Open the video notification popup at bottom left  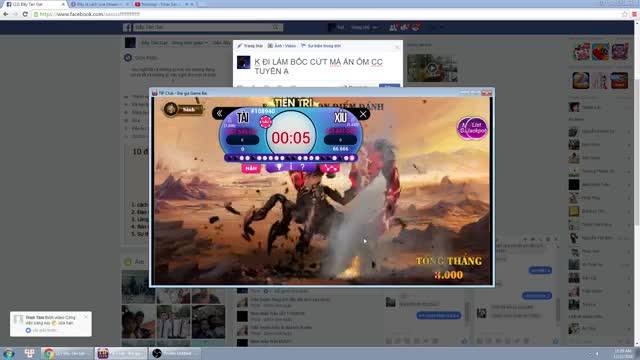point(51,324)
